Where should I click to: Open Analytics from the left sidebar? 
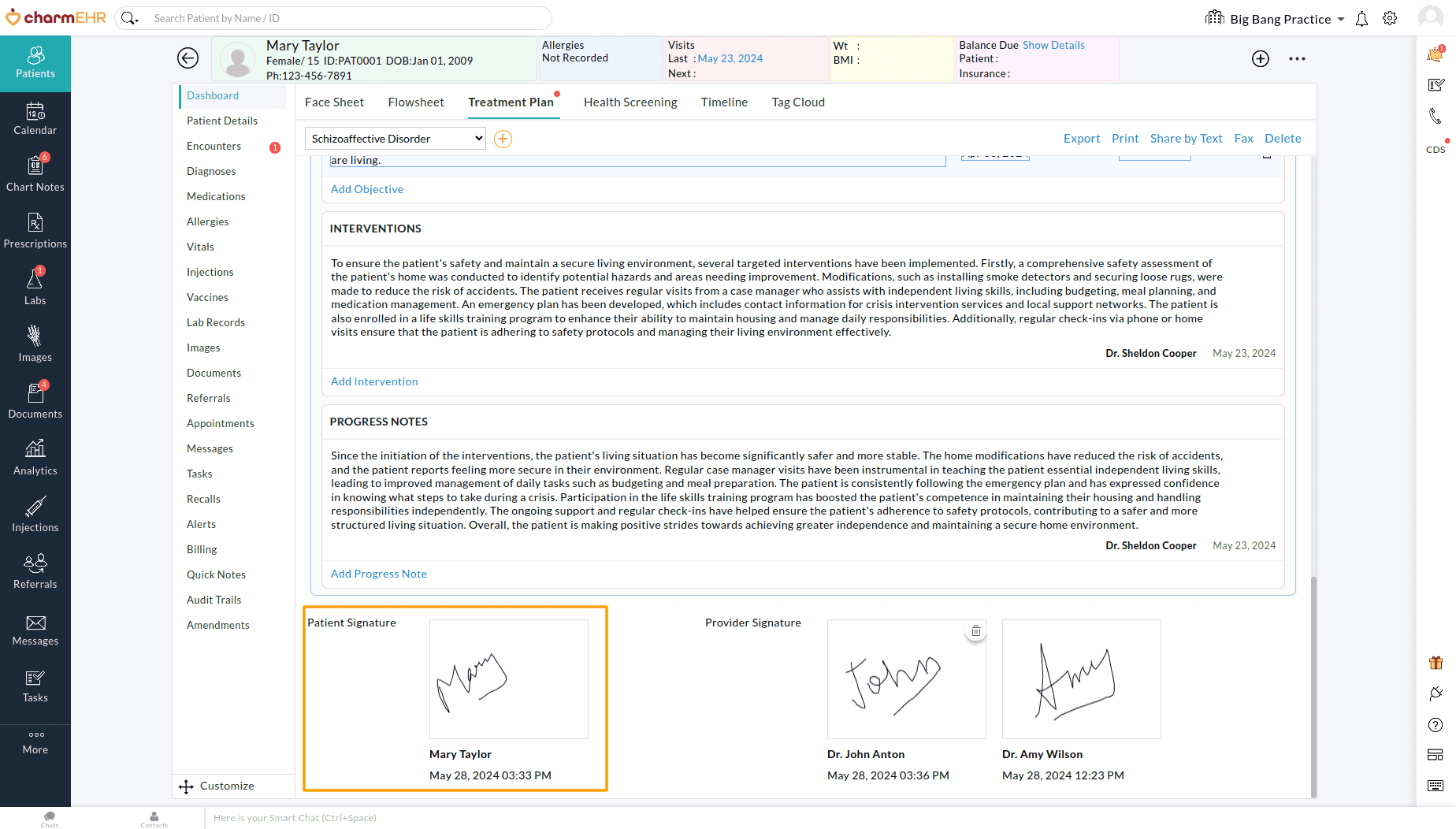click(x=35, y=457)
